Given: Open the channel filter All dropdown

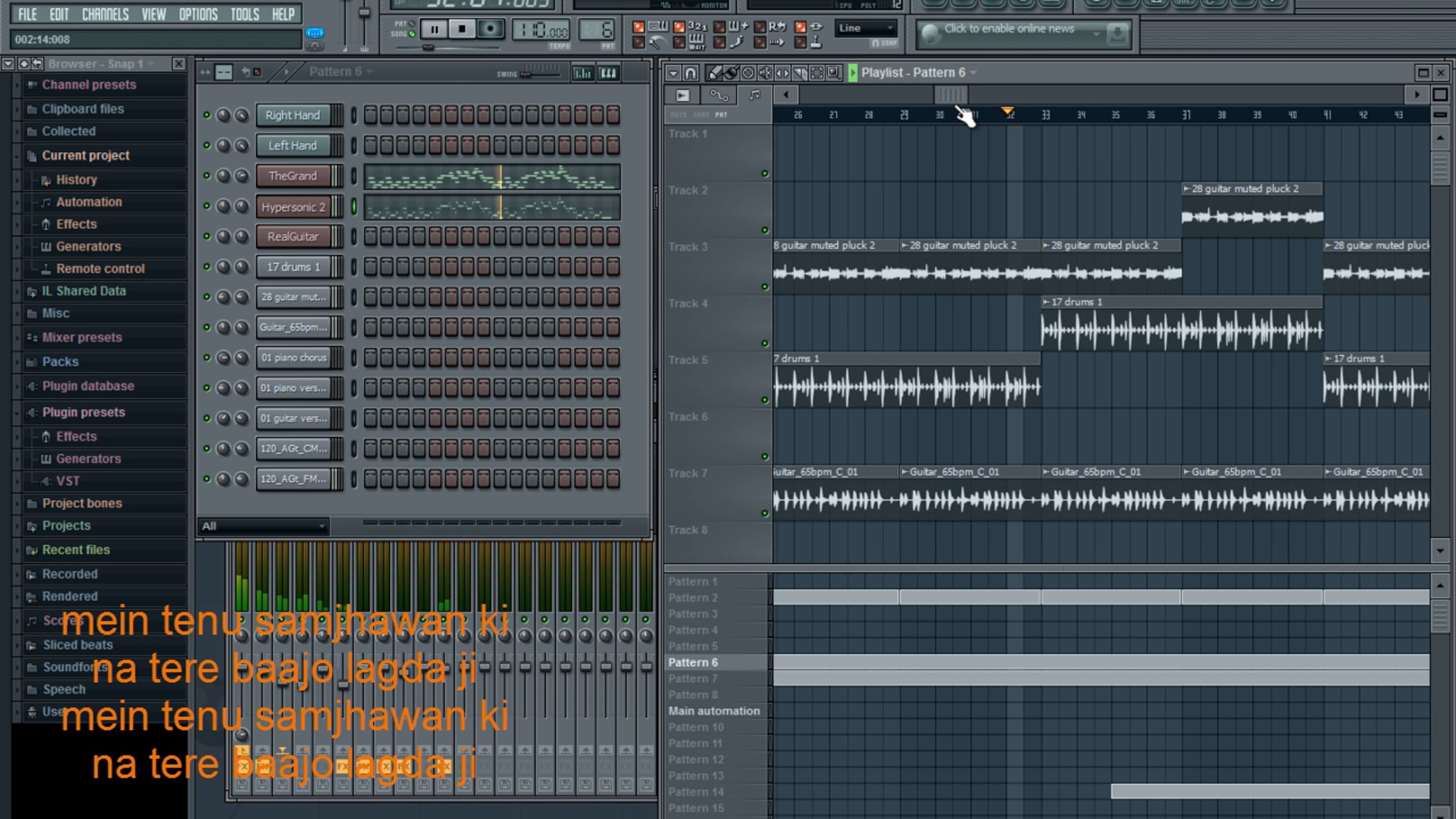Looking at the screenshot, I should [x=263, y=526].
